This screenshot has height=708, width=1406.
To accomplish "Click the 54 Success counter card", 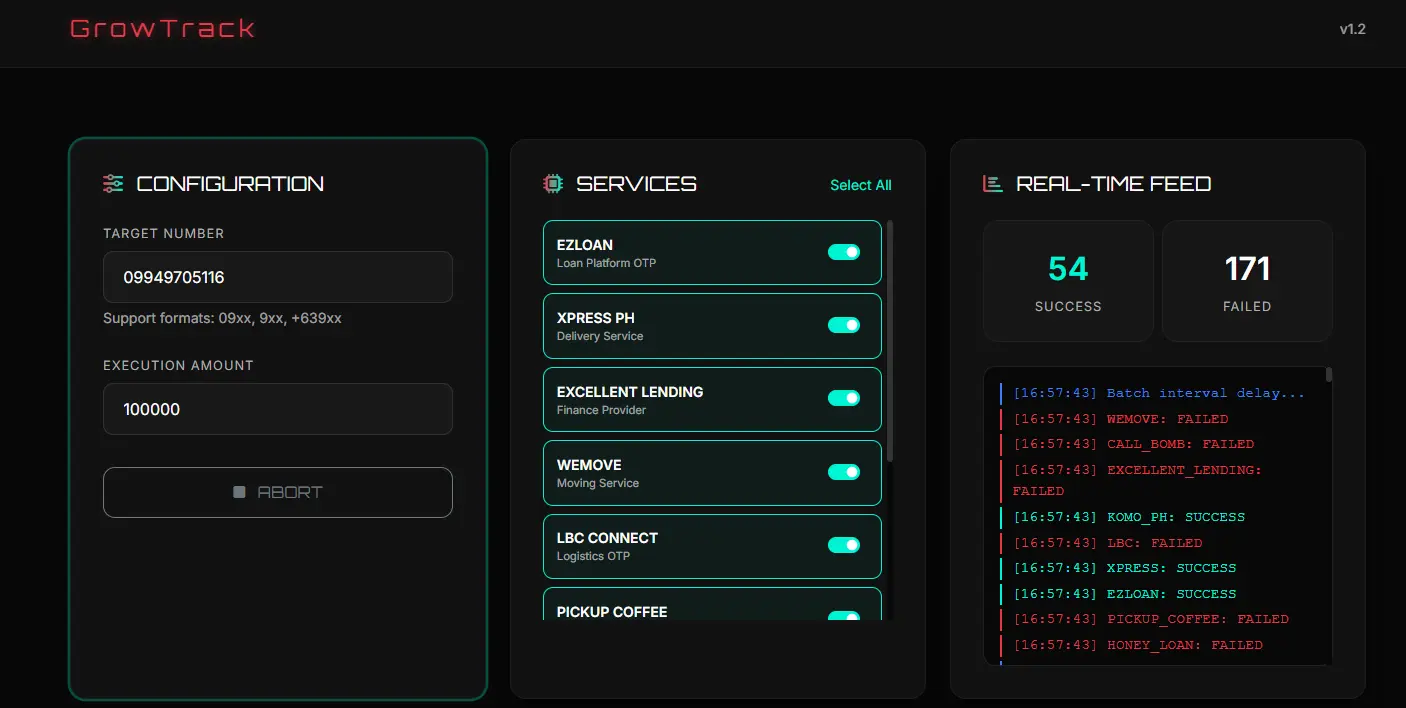I will pyautogui.click(x=1068, y=281).
